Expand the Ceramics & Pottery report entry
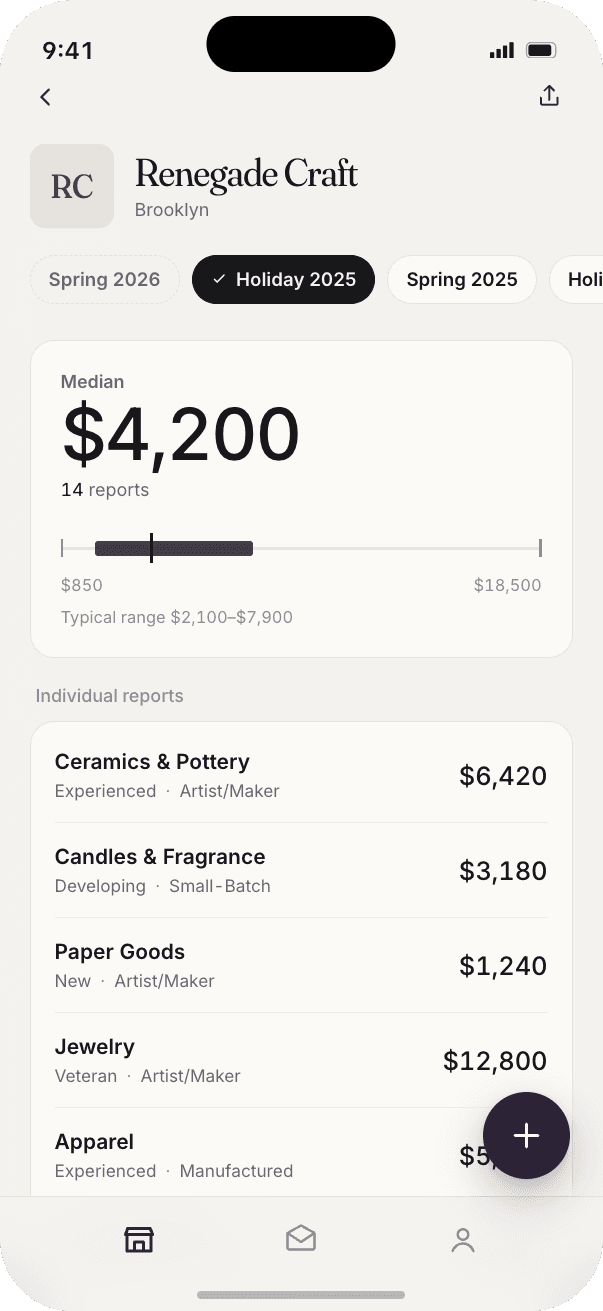The image size is (603, 1311). (301, 775)
